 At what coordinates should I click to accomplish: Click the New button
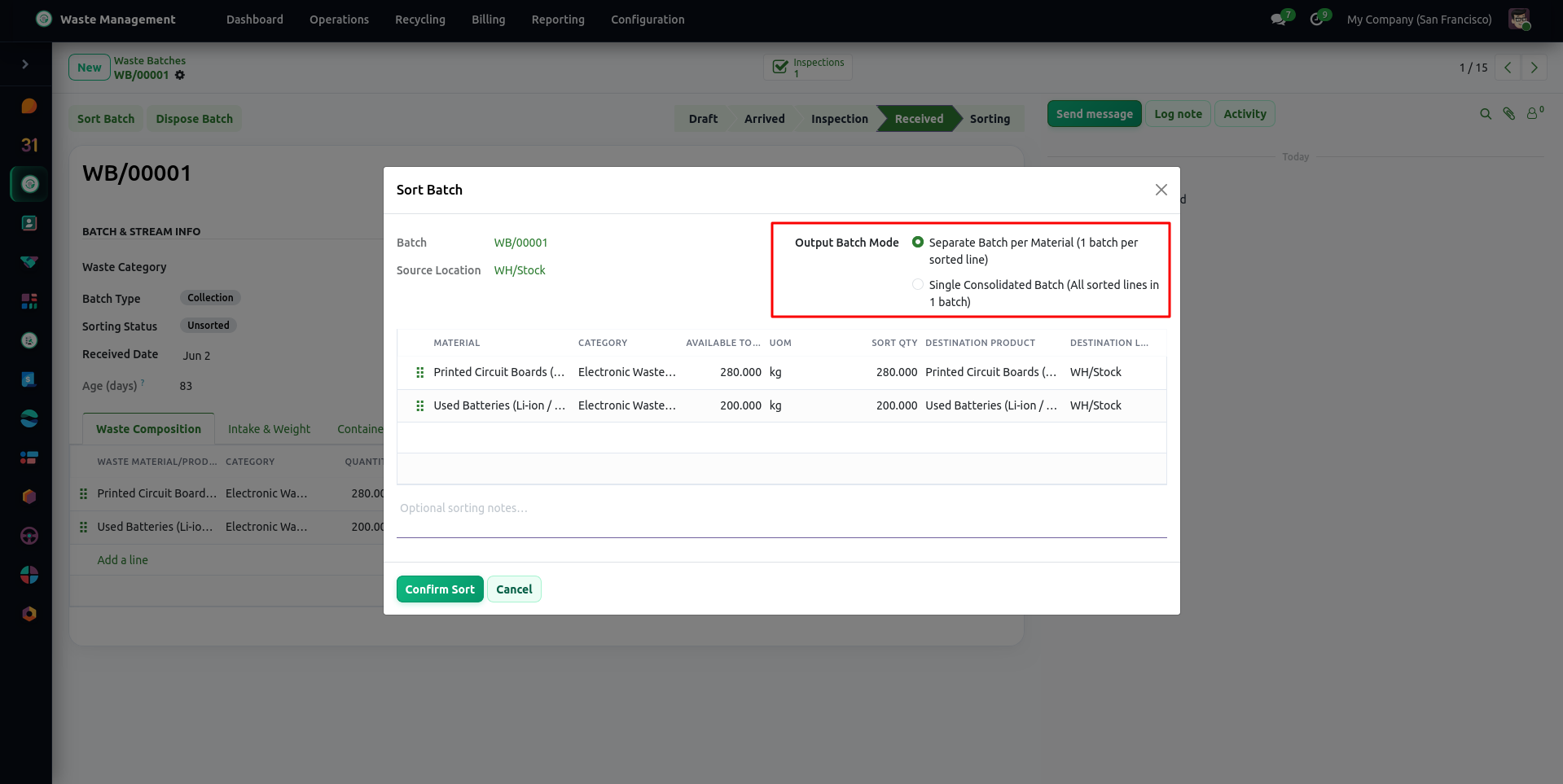click(x=90, y=68)
